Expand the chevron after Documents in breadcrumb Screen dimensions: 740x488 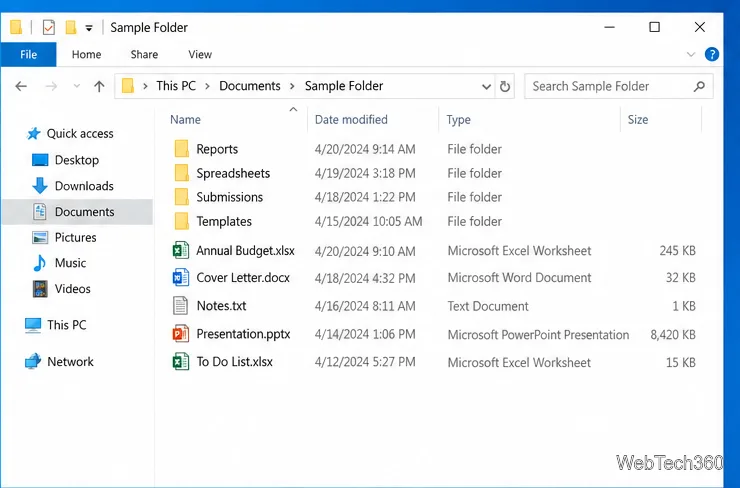click(292, 86)
